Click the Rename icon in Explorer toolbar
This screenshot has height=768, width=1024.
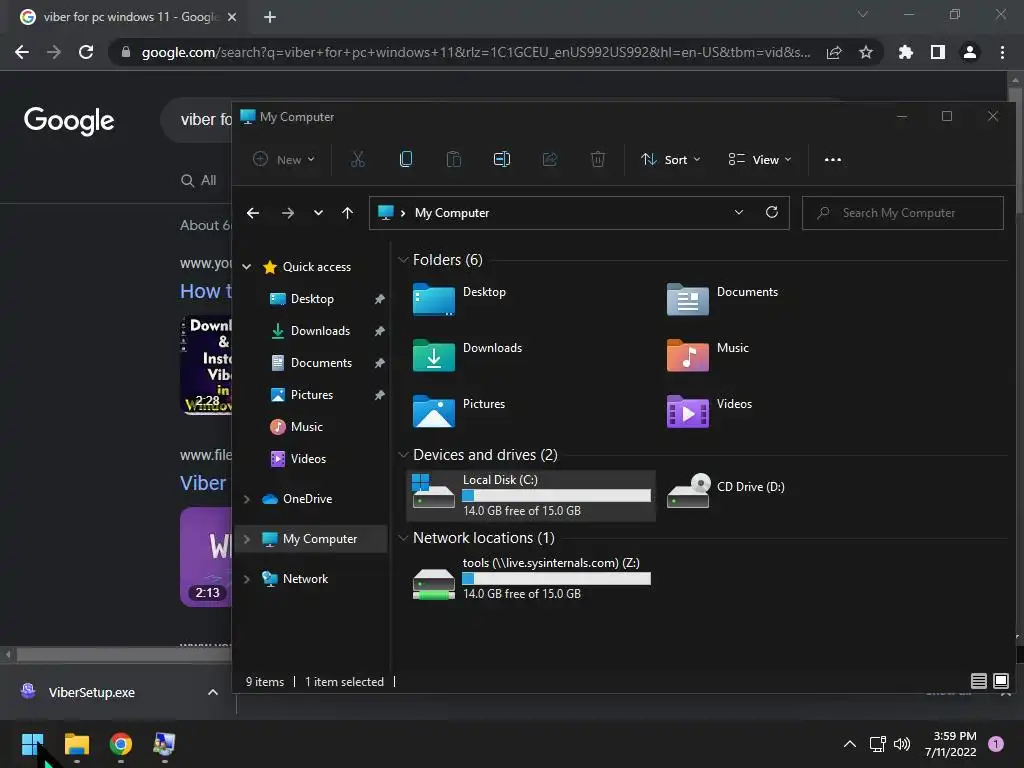pyautogui.click(x=502, y=159)
